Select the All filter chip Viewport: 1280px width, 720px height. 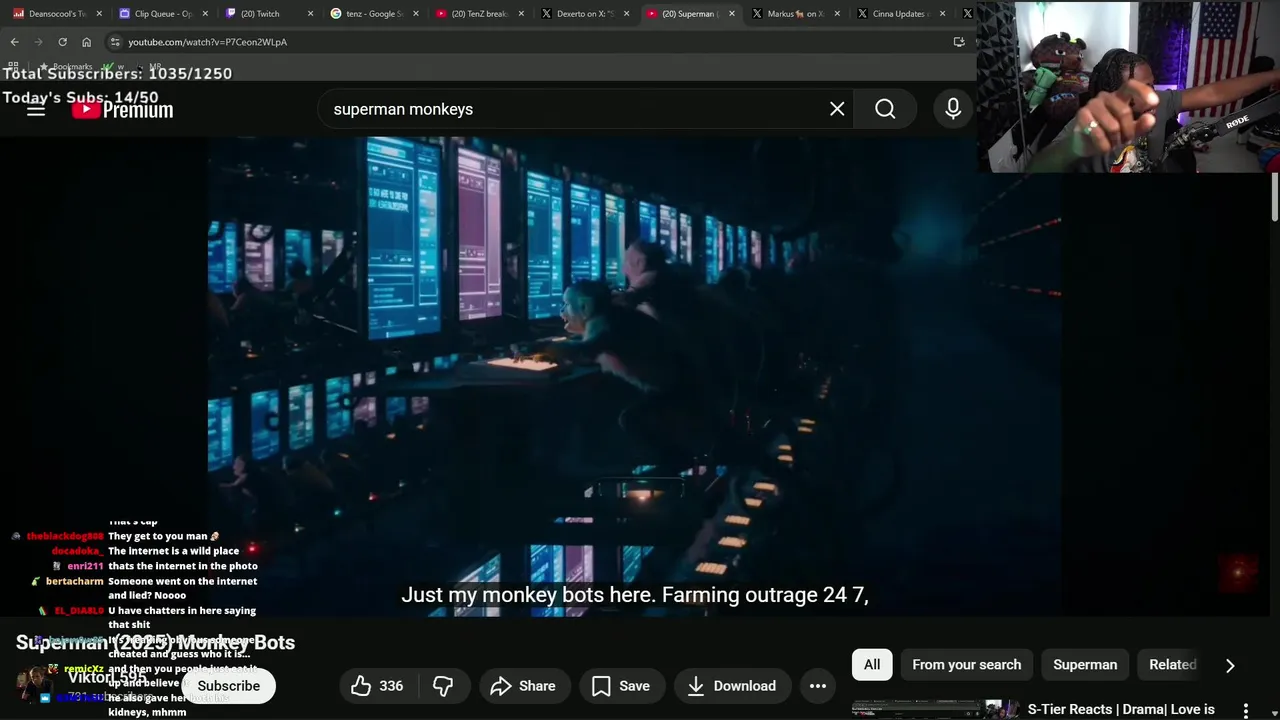click(x=872, y=665)
